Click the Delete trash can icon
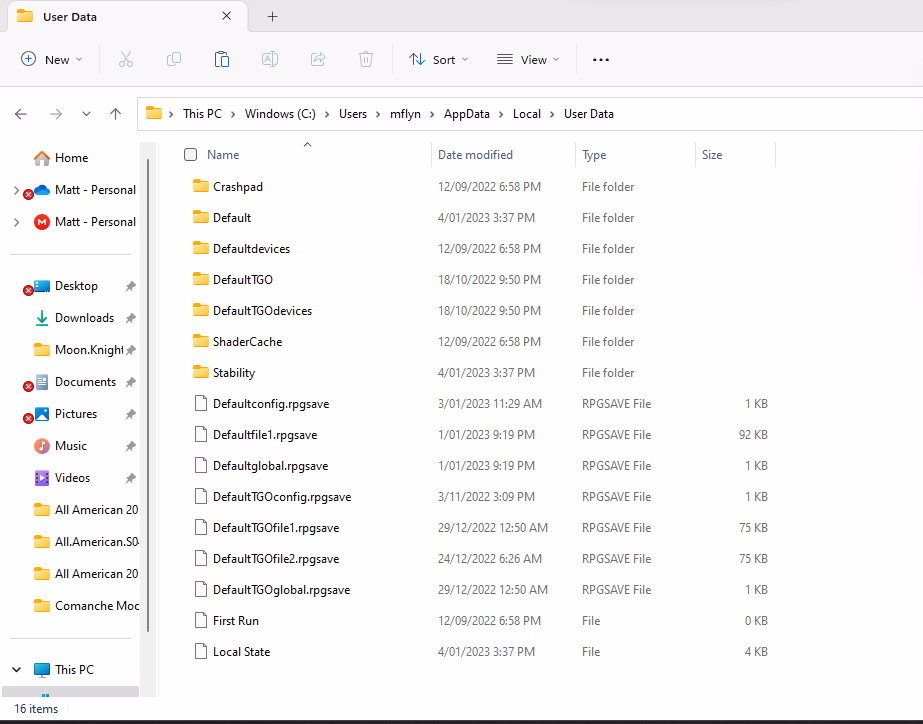The image size is (923, 724). pos(366,60)
